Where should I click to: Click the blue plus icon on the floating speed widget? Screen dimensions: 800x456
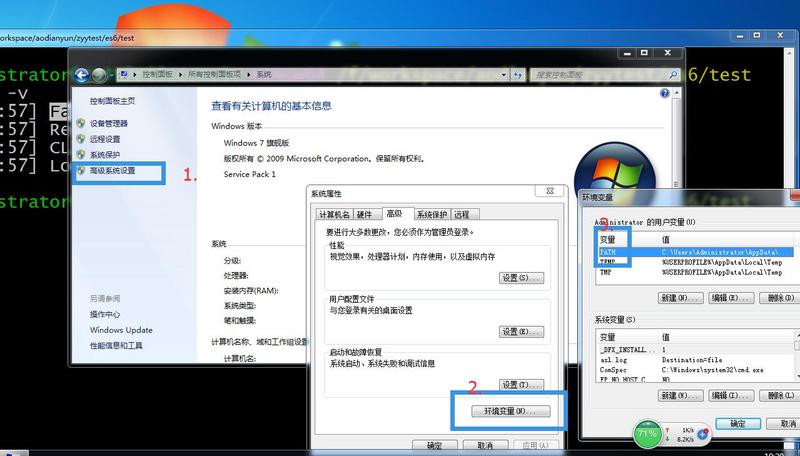point(703,434)
